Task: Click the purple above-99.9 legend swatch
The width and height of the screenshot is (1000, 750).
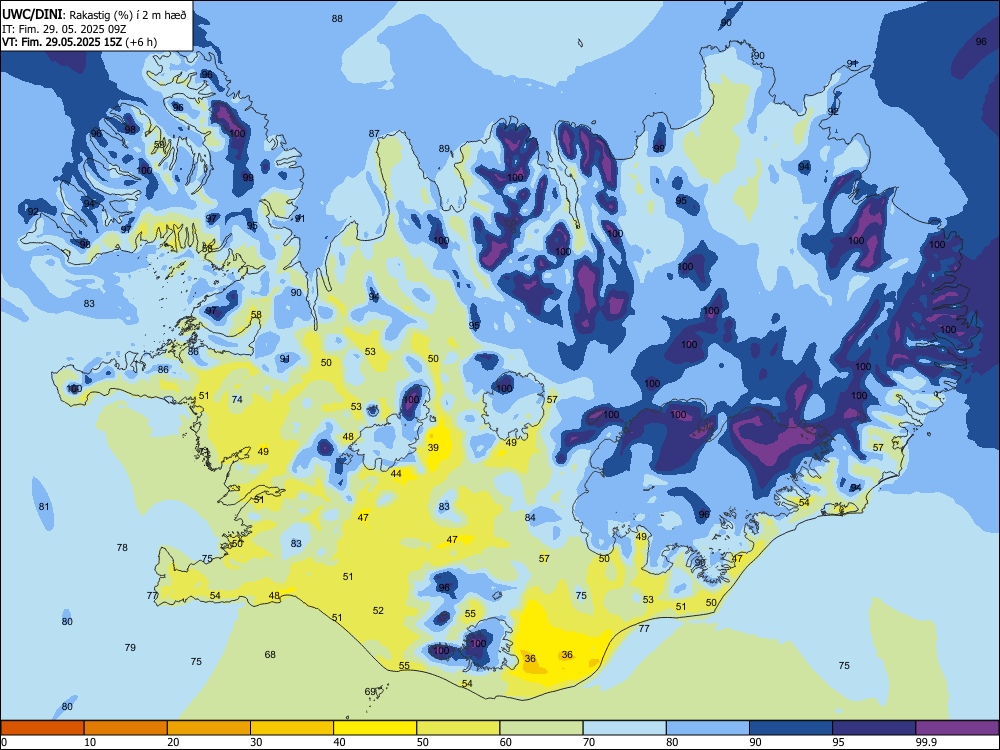Action: click(x=957, y=728)
